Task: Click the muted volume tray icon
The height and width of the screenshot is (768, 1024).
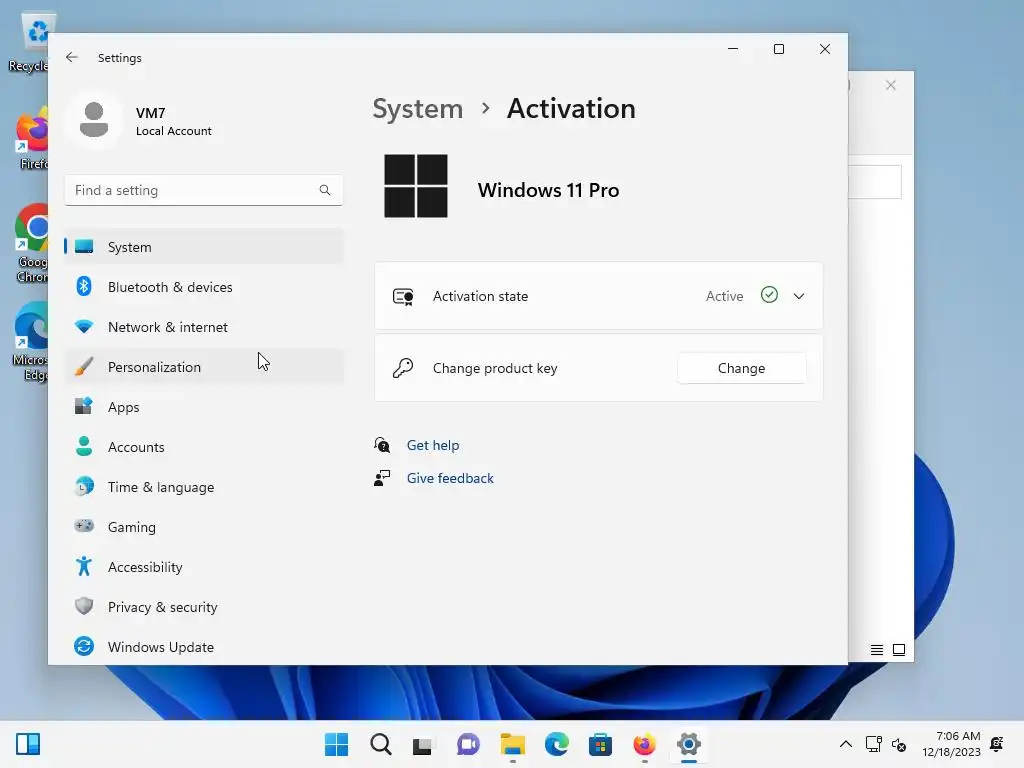Action: (899, 744)
